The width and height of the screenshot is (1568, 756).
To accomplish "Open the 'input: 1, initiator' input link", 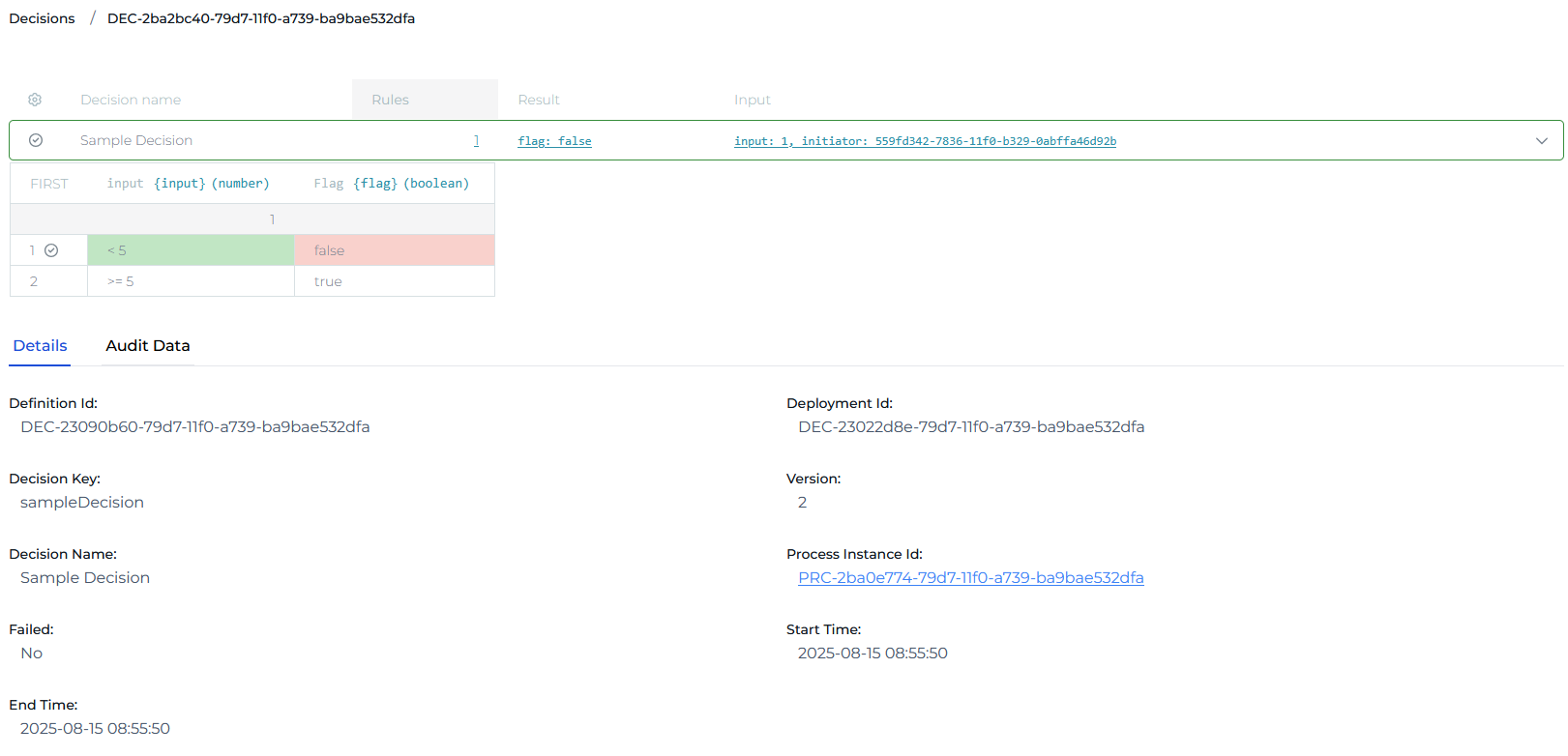I will (924, 141).
